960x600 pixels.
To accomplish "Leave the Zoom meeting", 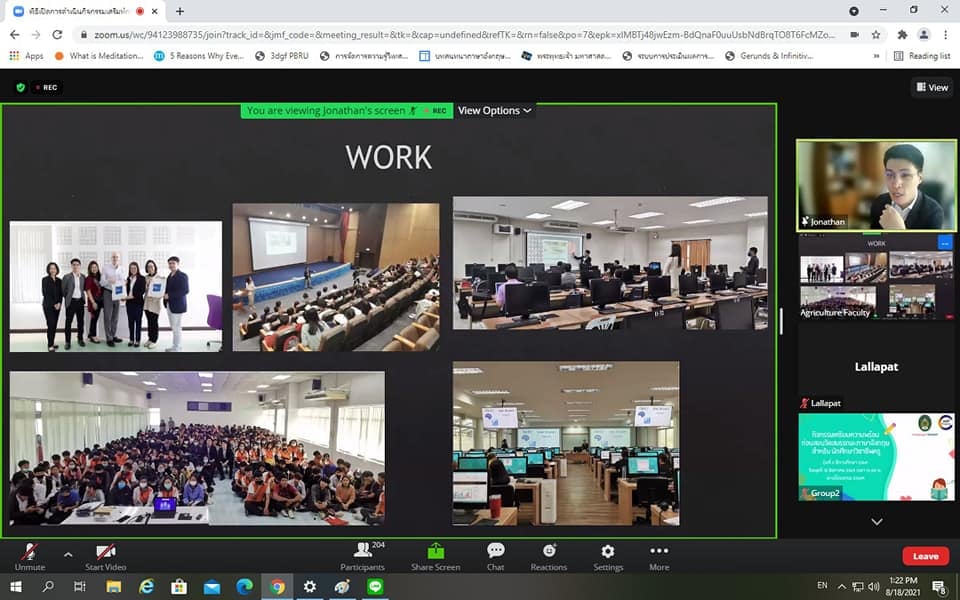I will [925, 556].
